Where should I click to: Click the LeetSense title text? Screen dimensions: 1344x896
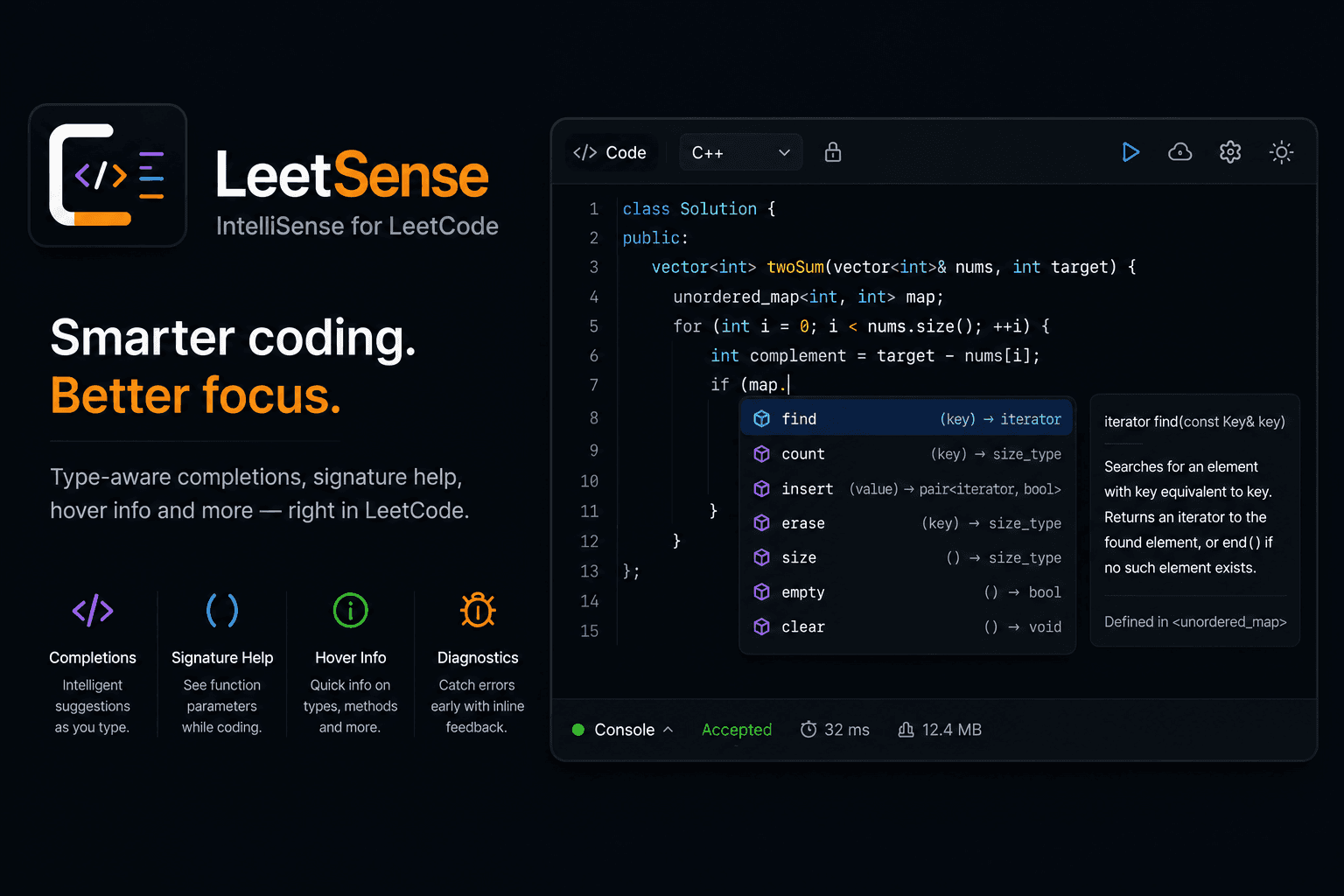click(x=352, y=175)
